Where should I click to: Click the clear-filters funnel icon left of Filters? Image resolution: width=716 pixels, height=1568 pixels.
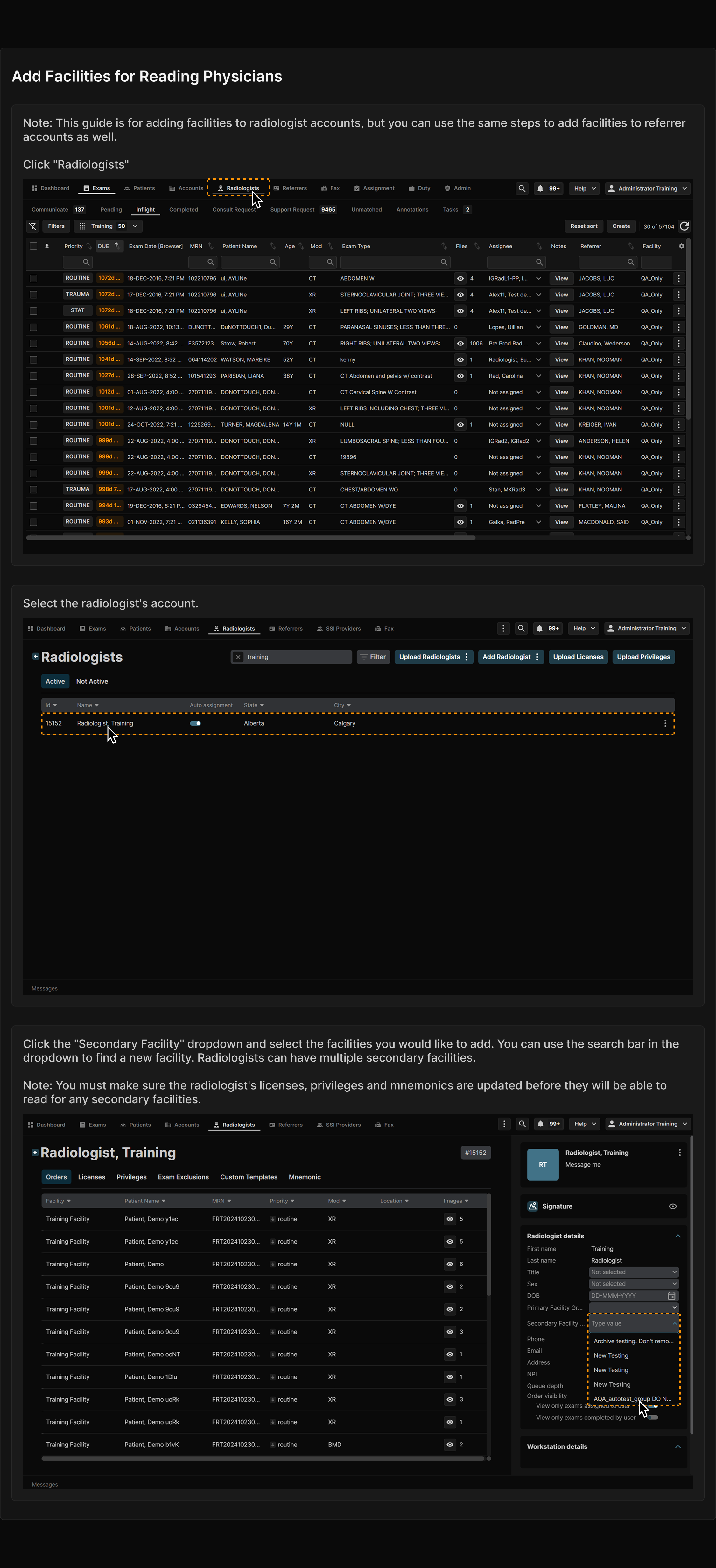tap(33, 226)
